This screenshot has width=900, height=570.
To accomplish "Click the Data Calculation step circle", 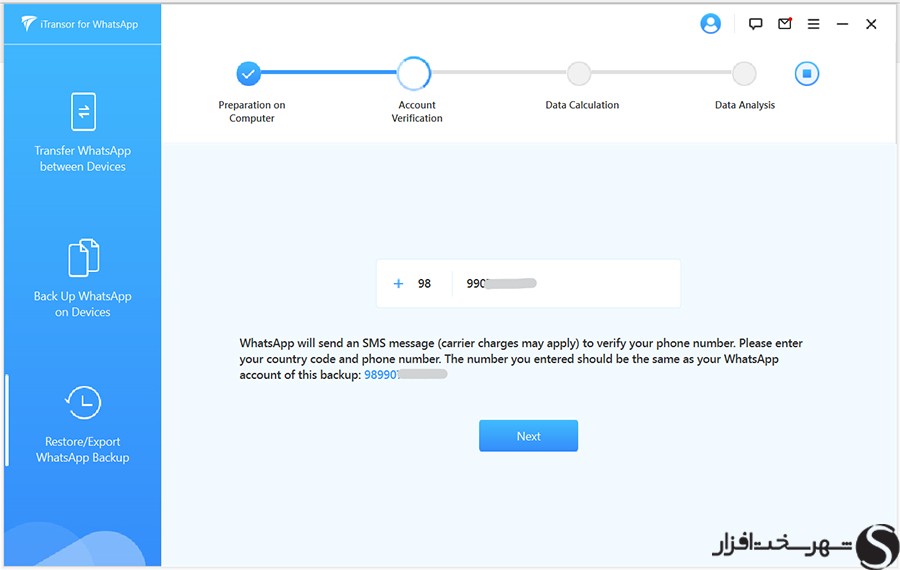I will tap(579, 73).
